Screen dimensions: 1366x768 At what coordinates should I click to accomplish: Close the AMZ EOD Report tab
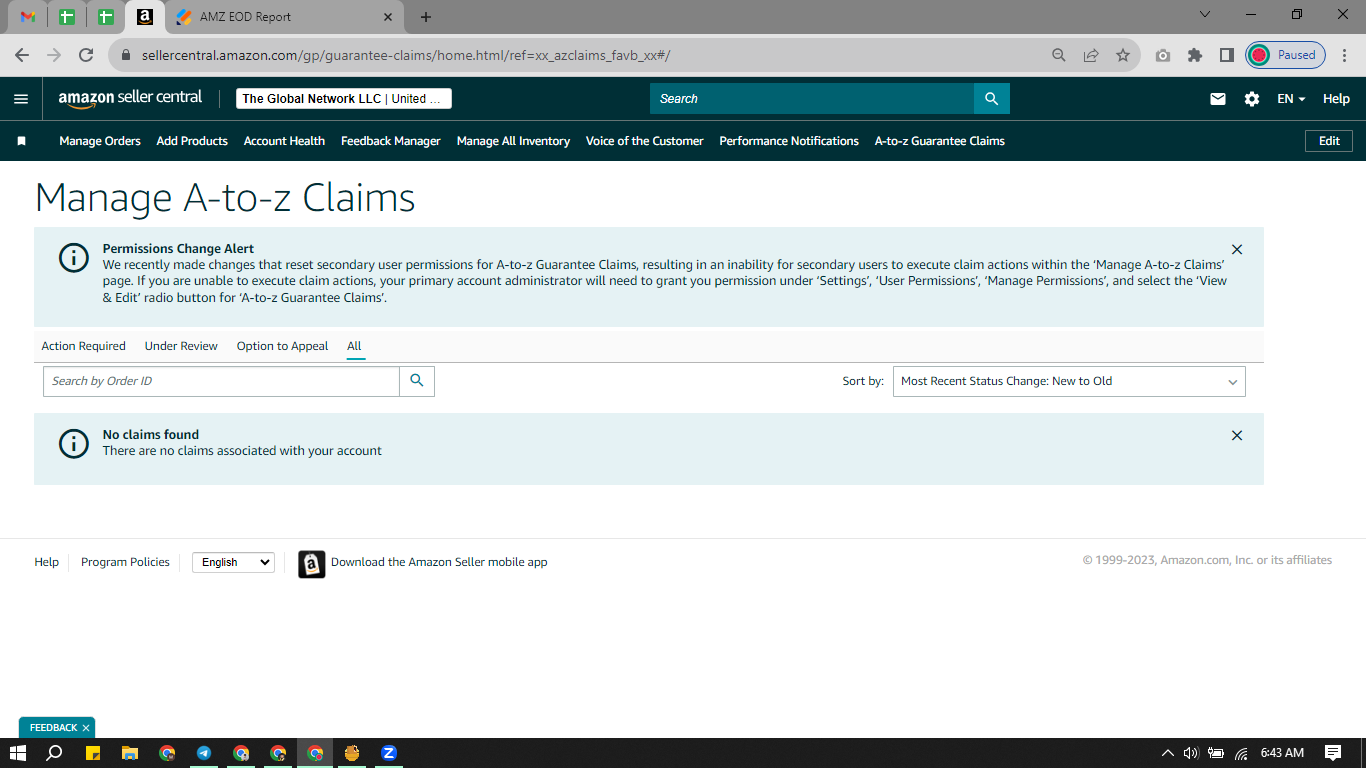388,17
